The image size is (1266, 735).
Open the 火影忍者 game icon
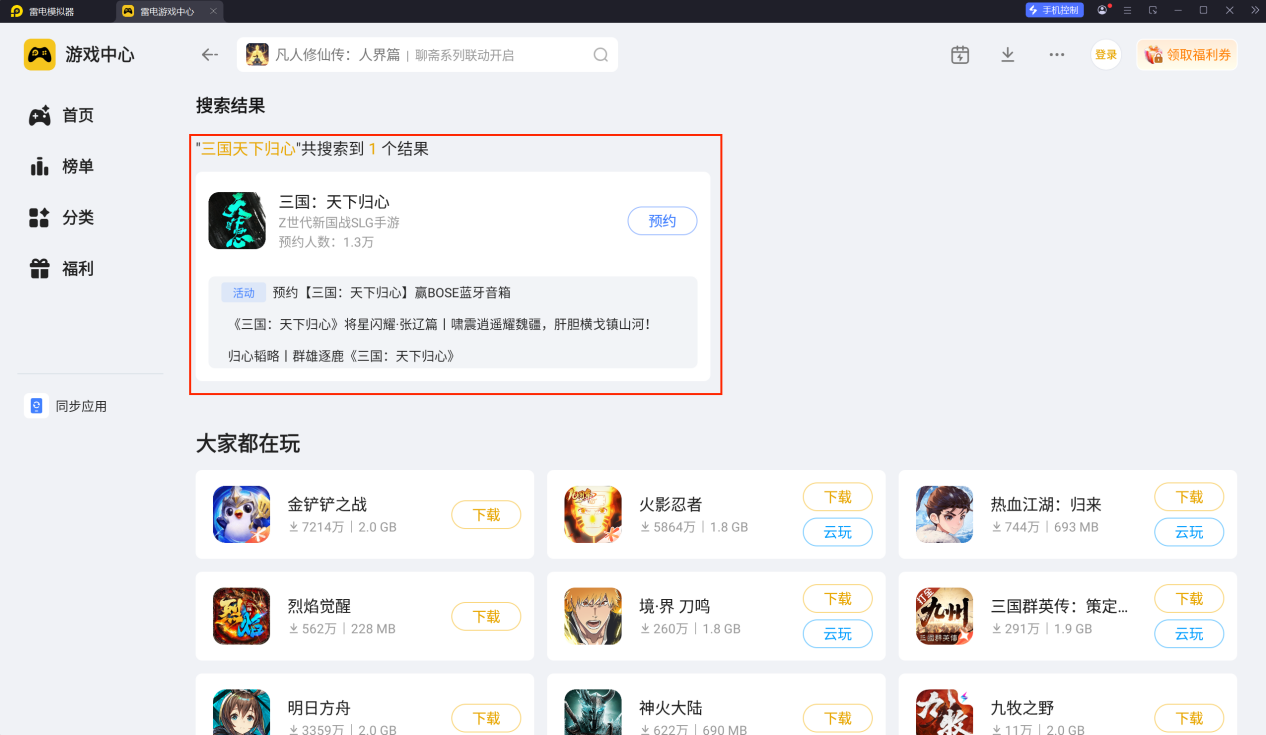click(x=593, y=514)
